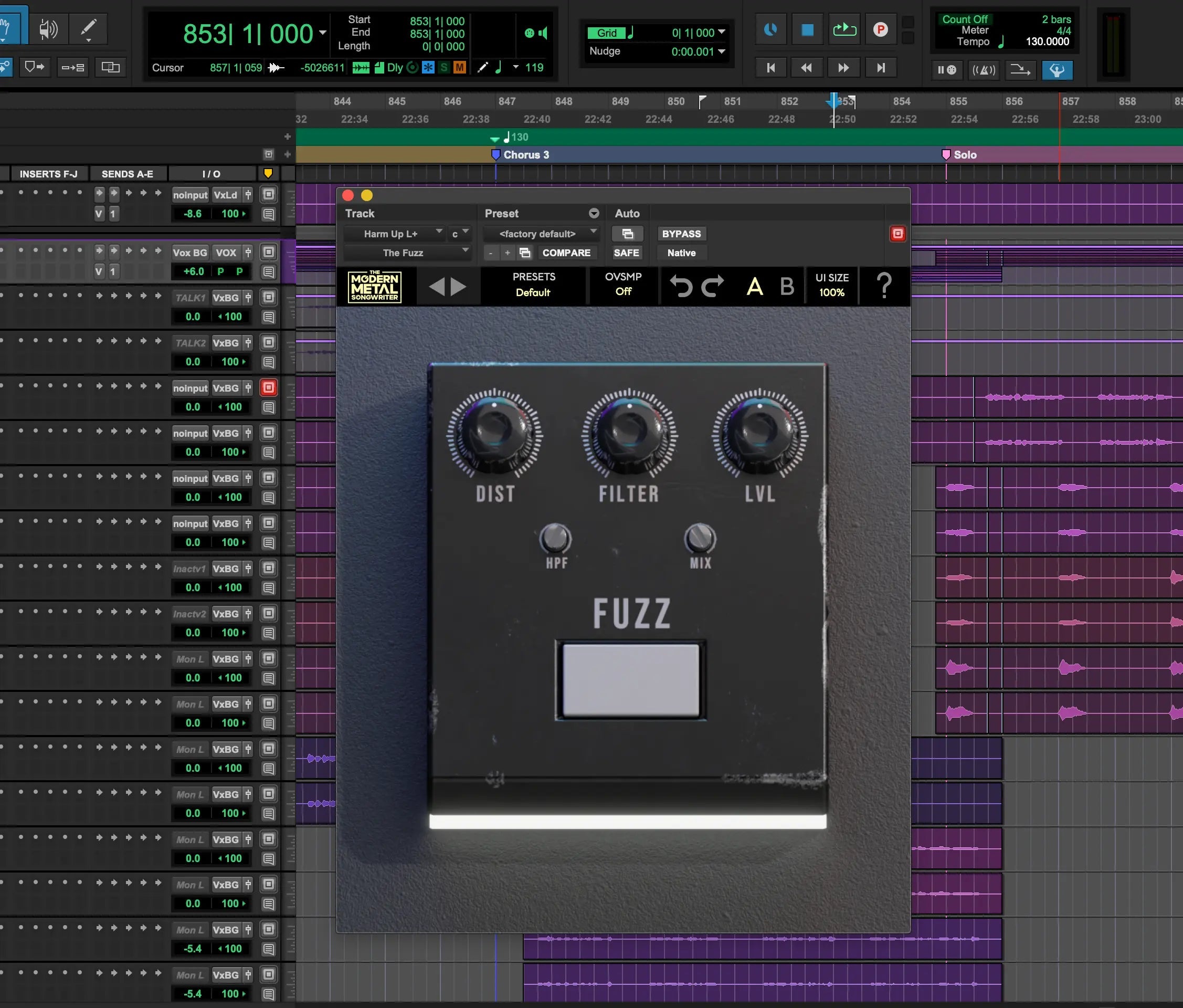Click the Stop transport button
Screen dimensions: 1183x1008
click(807, 30)
